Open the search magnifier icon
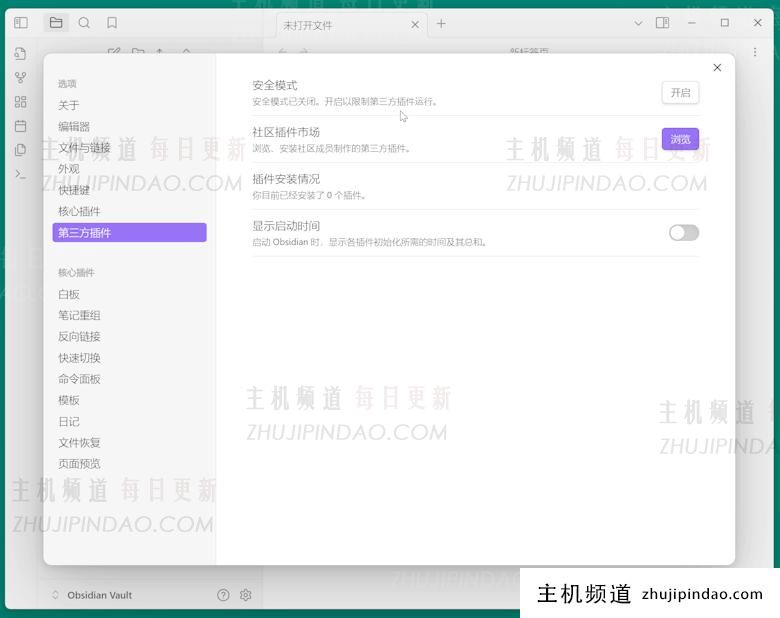The height and width of the screenshot is (618, 780). pos(84,23)
